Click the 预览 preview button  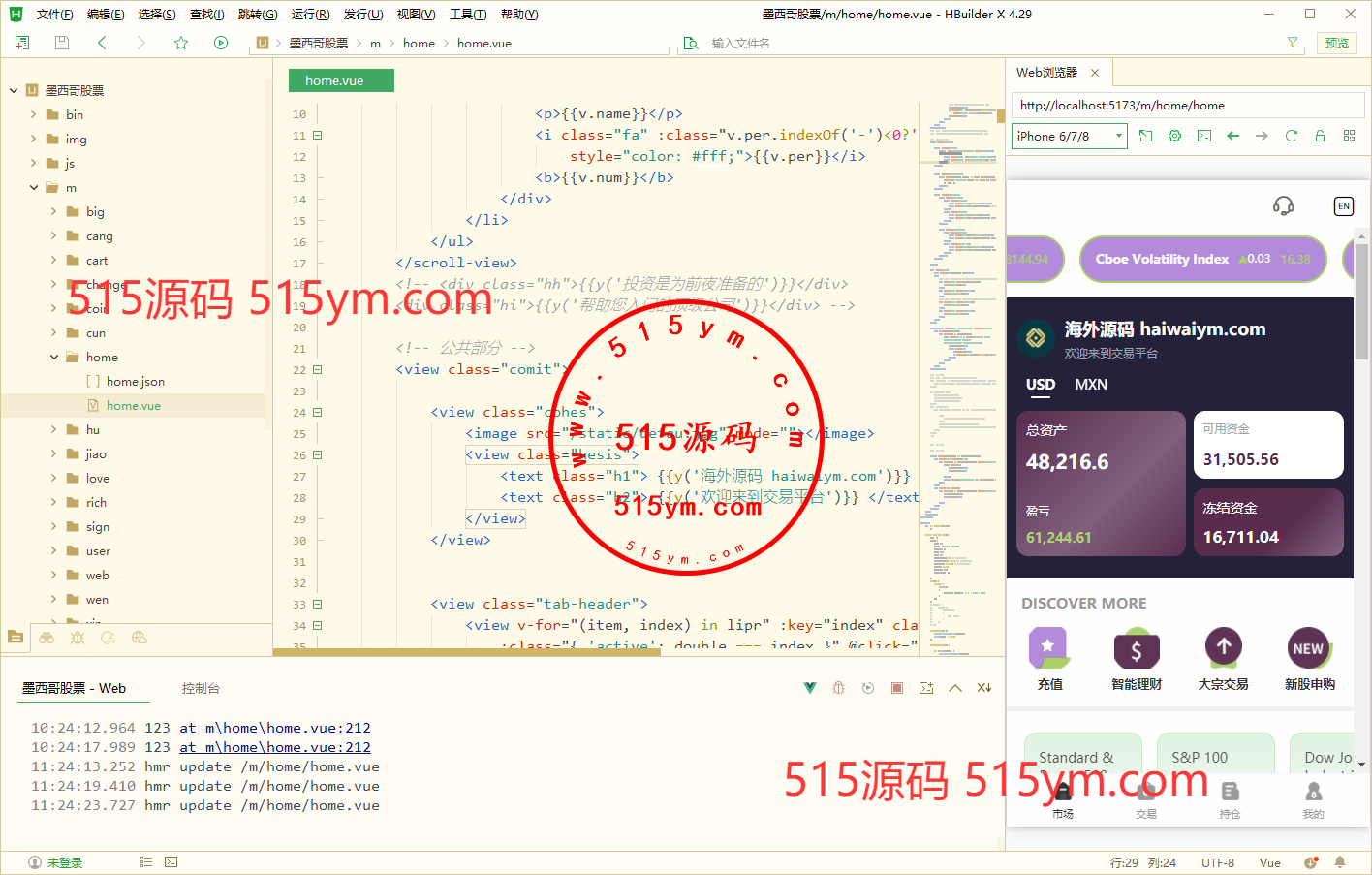pos(1337,43)
